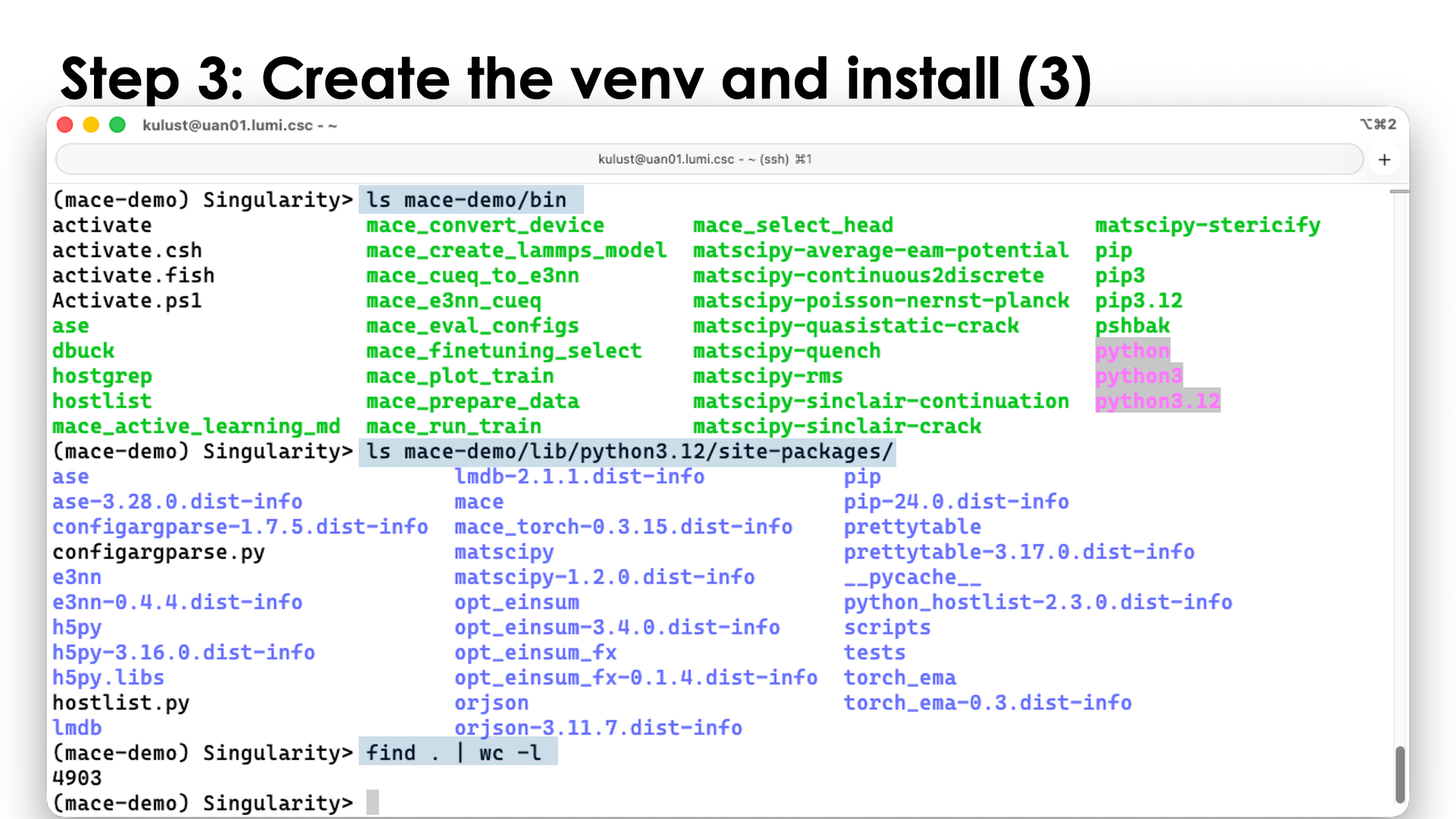Select the mace_run_train executable name

point(453,426)
